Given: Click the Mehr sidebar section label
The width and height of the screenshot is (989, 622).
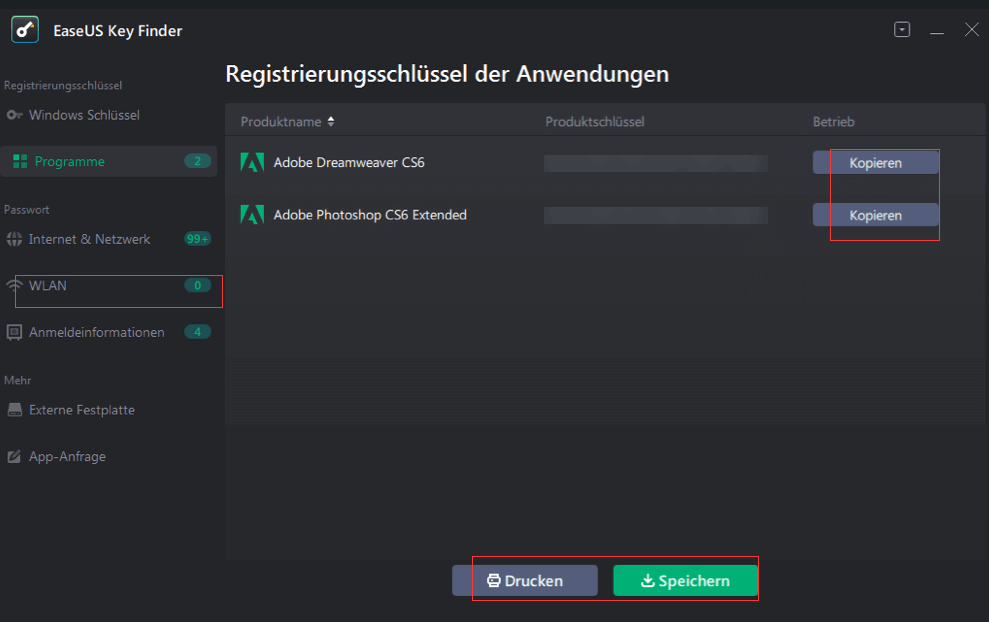Looking at the screenshot, I should pyautogui.click(x=18, y=380).
